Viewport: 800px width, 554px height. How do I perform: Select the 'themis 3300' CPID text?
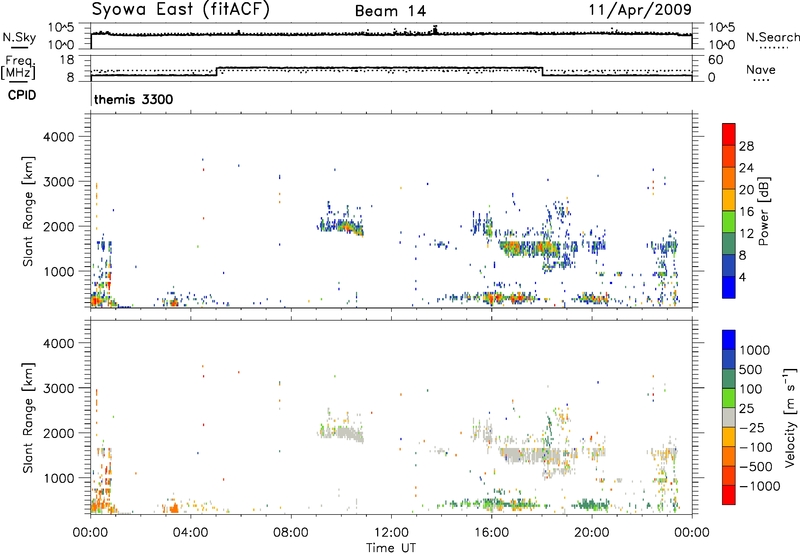click(x=134, y=99)
